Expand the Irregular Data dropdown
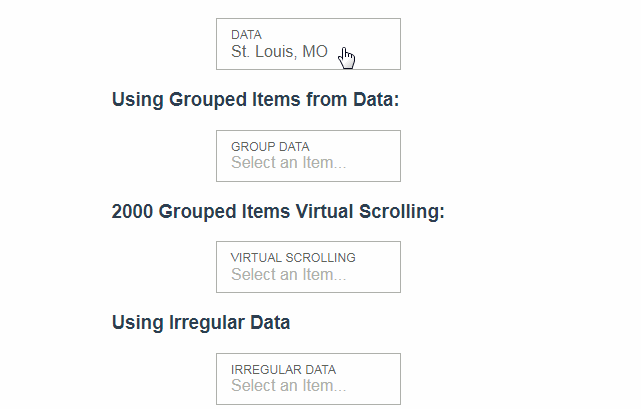The height and width of the screenshot is (409, 641). click(308, 379)
